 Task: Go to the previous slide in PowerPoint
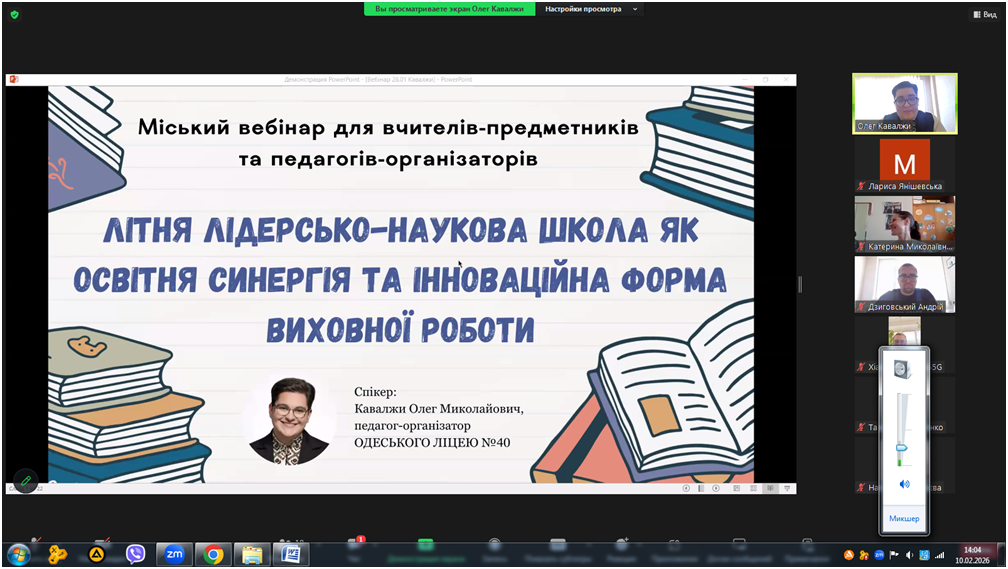tap(686, 489)
